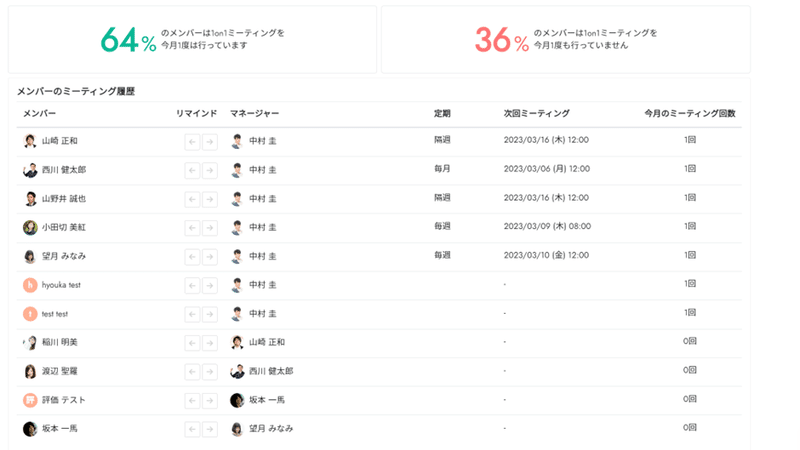Open the 64% members-met summary card
800x450 pixels.
click(x=192, y=39)
